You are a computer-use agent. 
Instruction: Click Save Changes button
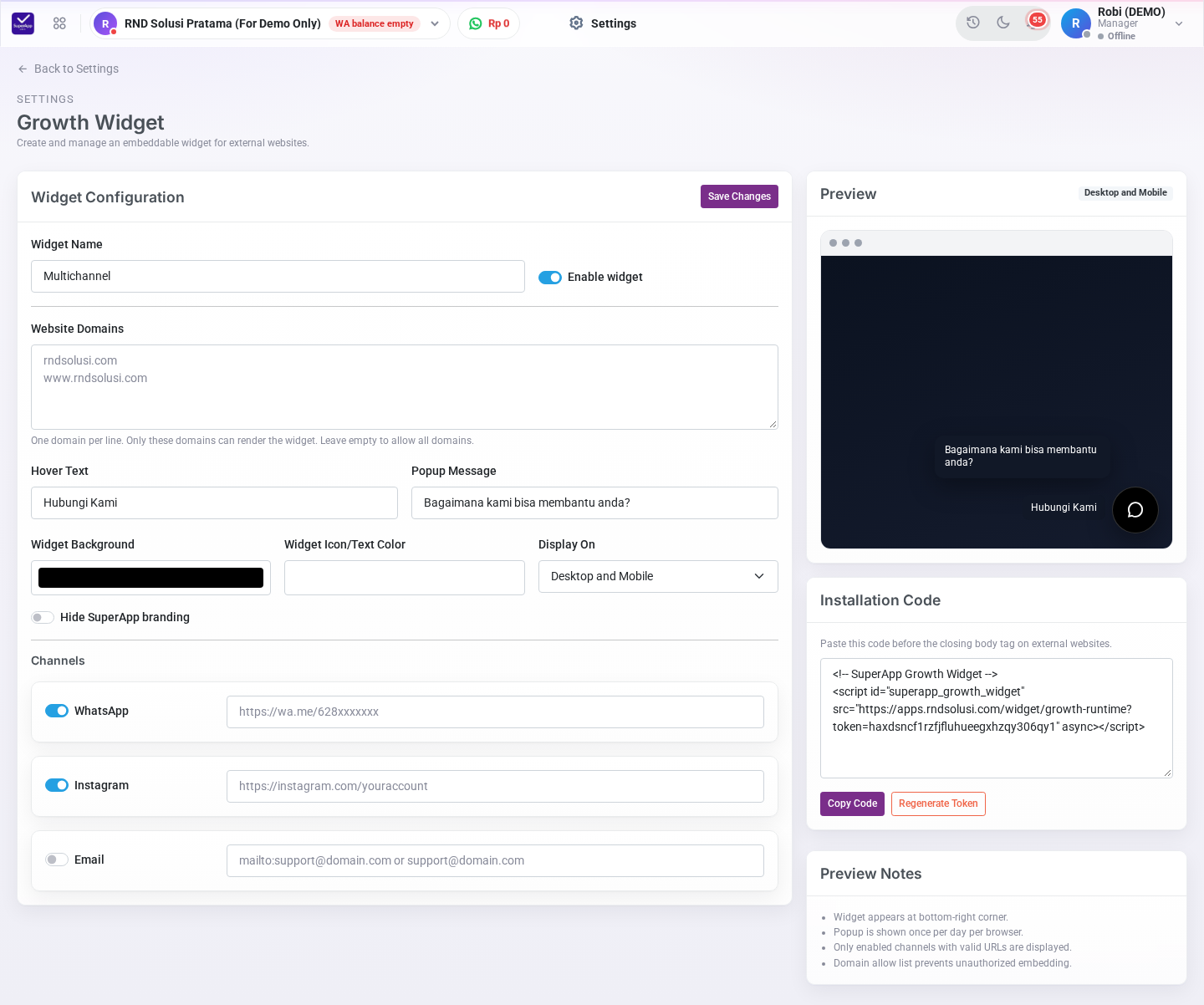[x=739, y=196]
